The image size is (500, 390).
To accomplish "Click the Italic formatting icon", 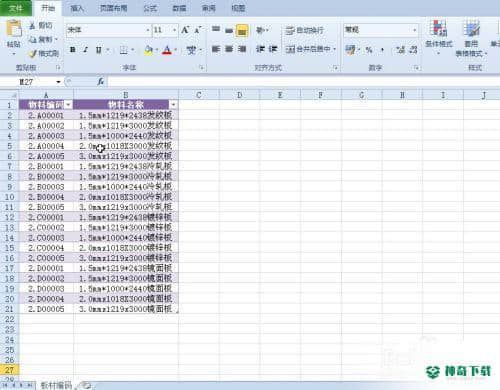I will tap(85, 50).
